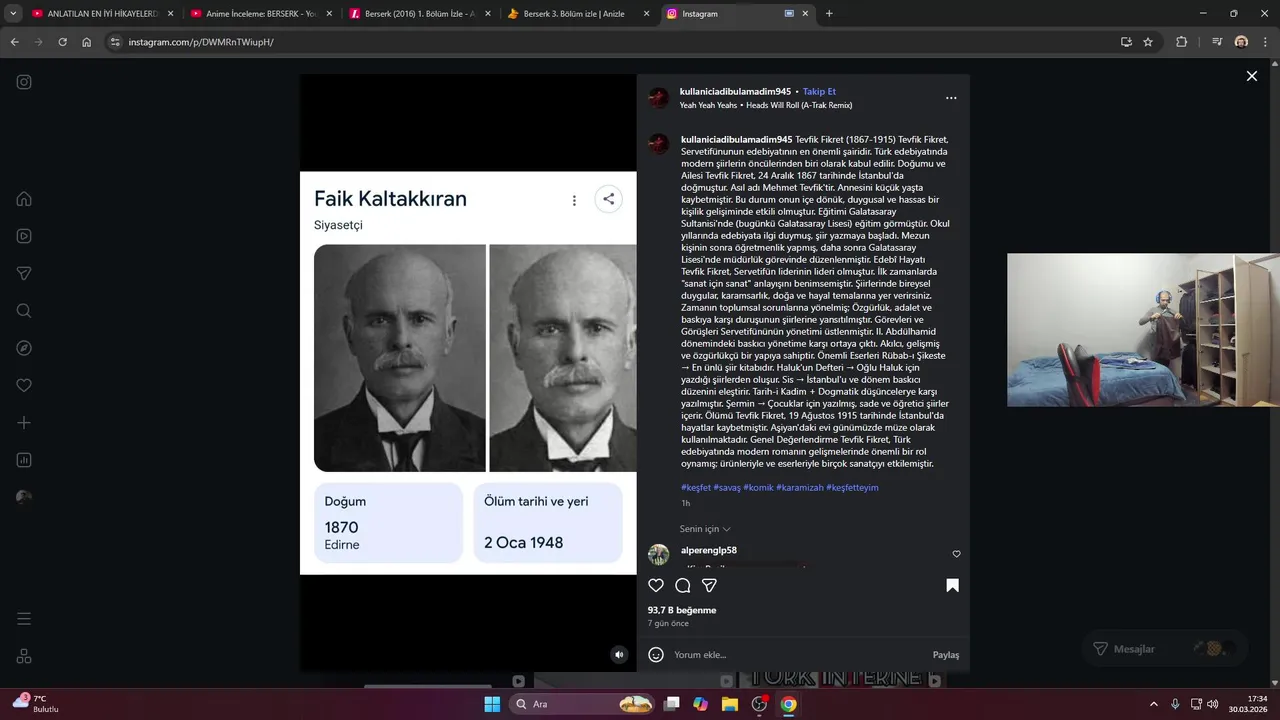Screen dimensions: 1280x720
Task: Expand the hidden system tray icons chevron
Action: click(1153, 704)
